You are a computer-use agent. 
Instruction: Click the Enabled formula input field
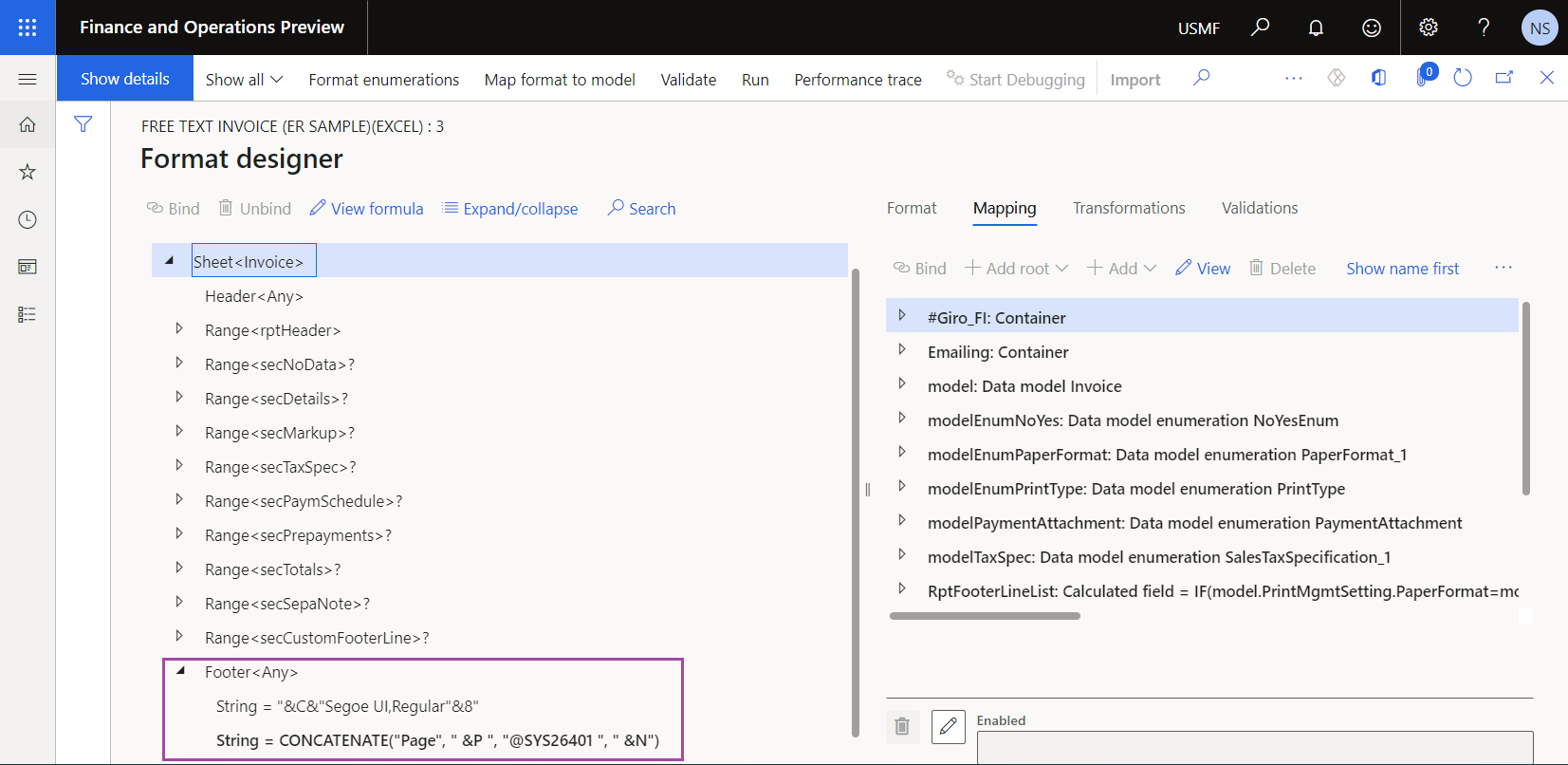click(1255, 747)
